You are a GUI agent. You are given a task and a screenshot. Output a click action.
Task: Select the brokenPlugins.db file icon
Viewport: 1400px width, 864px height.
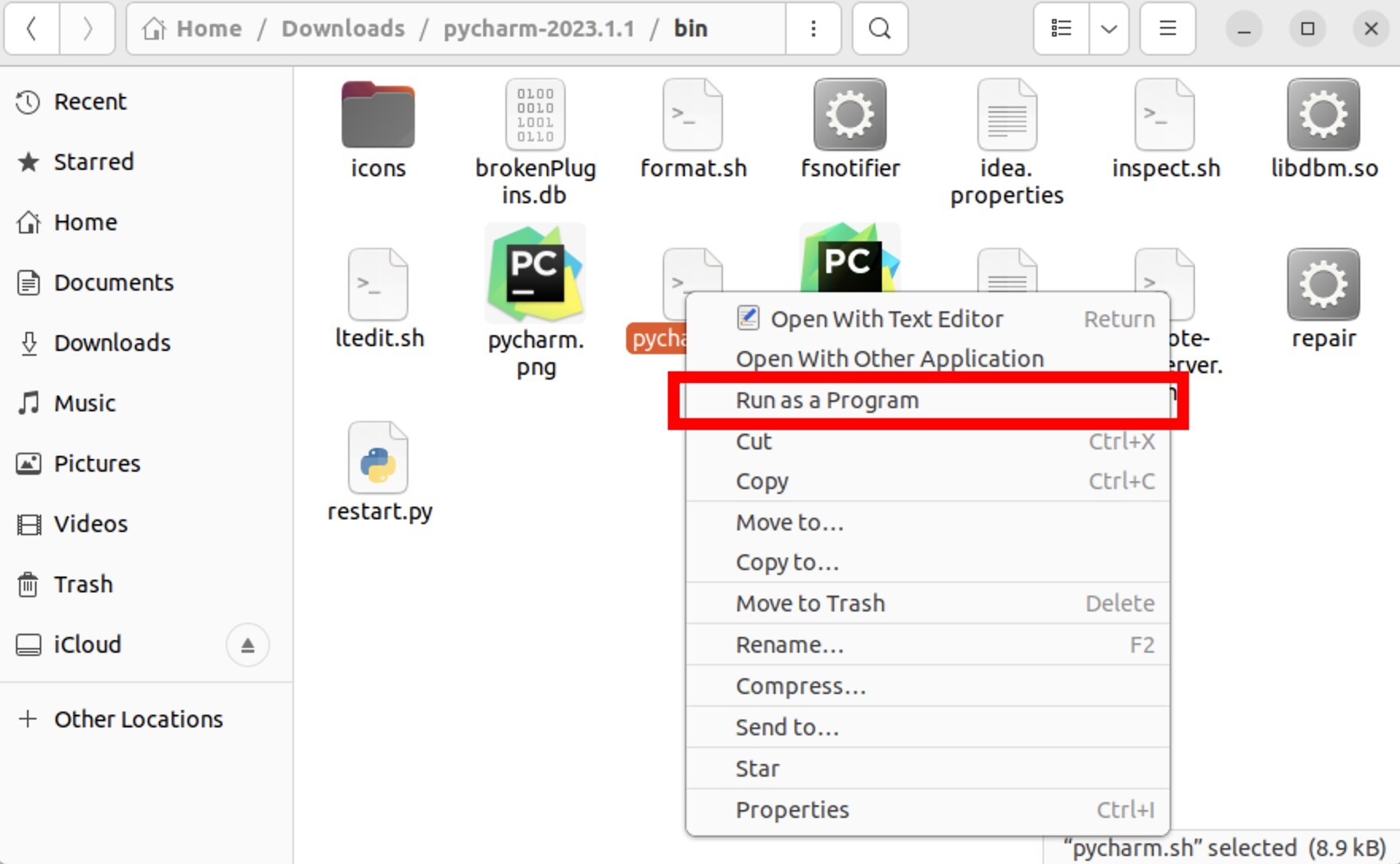(x=535, y=114)
